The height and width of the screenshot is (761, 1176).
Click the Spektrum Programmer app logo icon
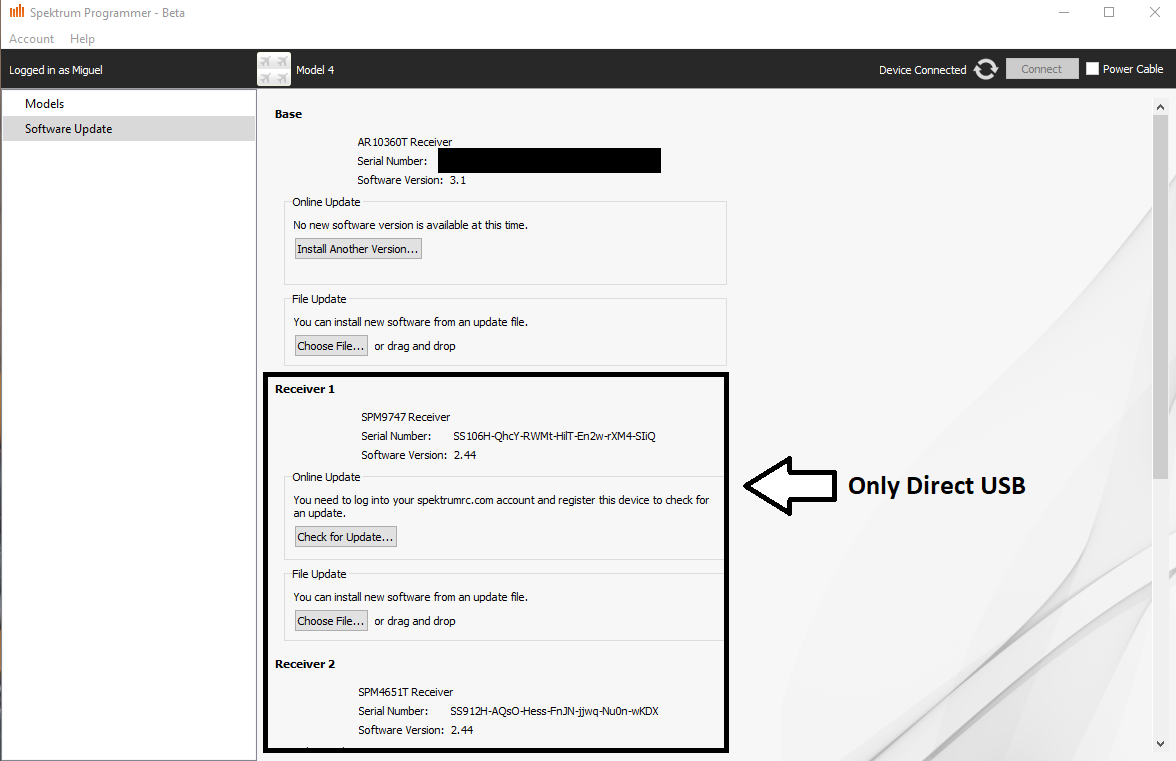click(x=17, y=12)
